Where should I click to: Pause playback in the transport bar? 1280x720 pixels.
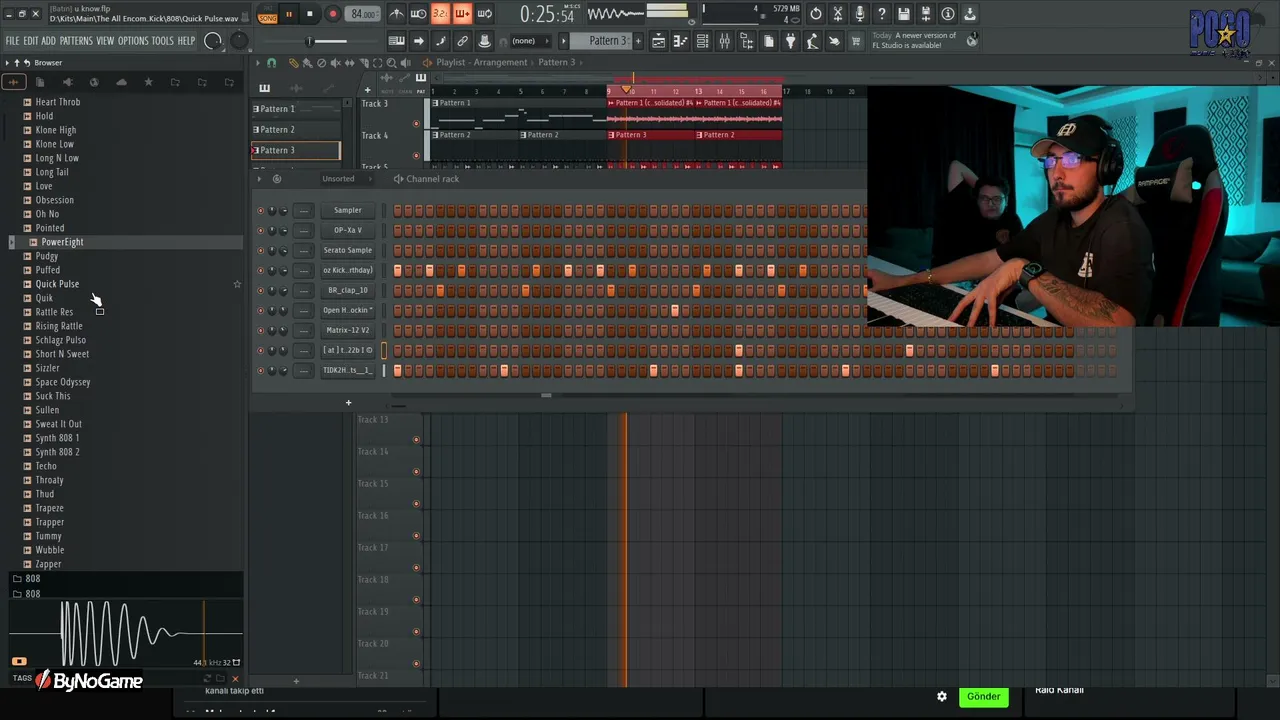point(288,14)
